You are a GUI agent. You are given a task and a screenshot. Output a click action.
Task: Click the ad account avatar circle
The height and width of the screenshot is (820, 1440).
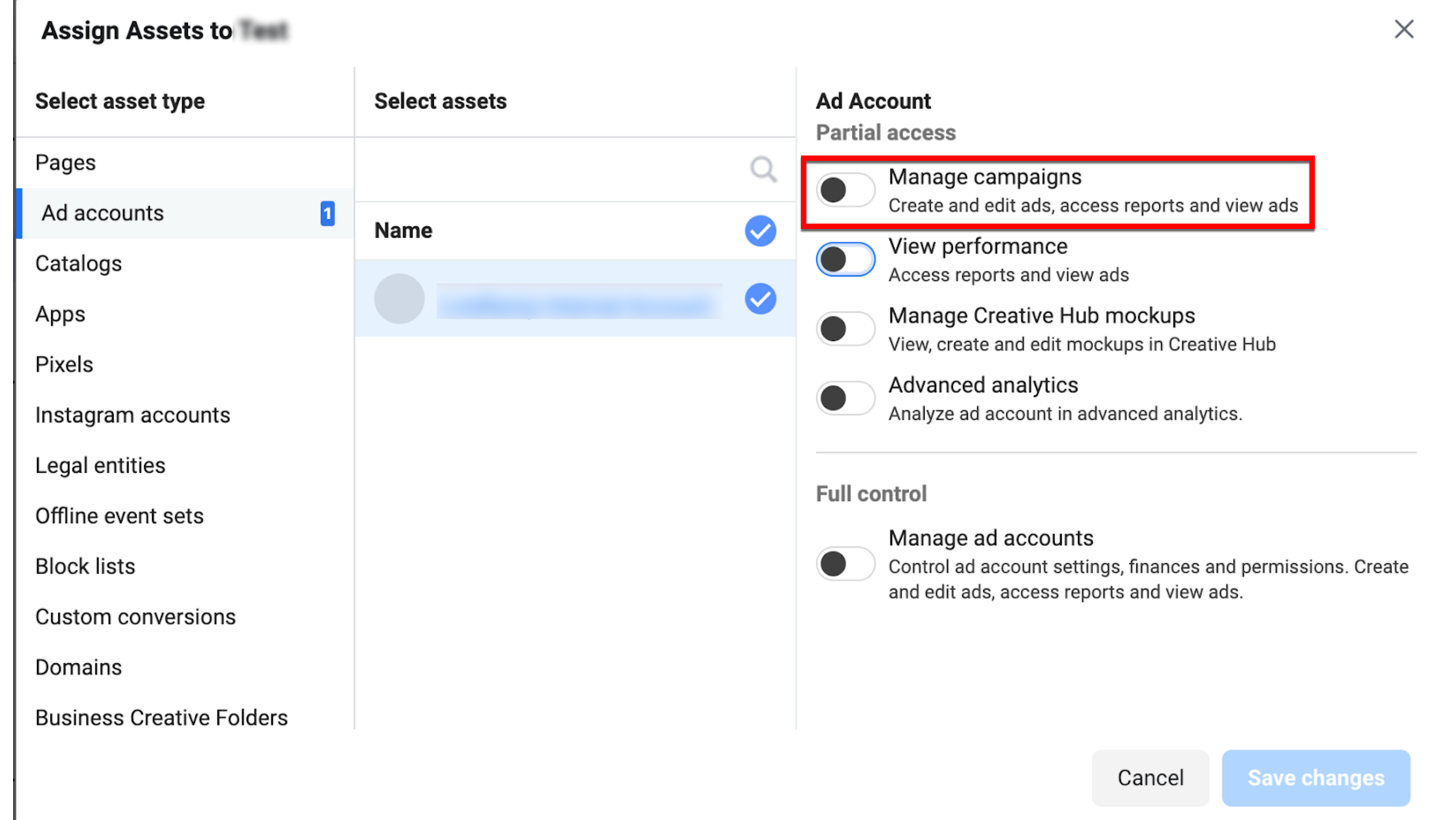click(399, 299)
